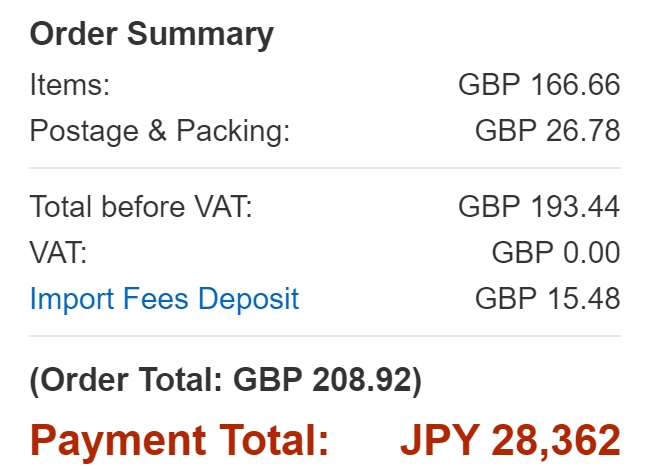Select the import fees amount GBP 15.48
657x469 pixels.
[547, 298]
